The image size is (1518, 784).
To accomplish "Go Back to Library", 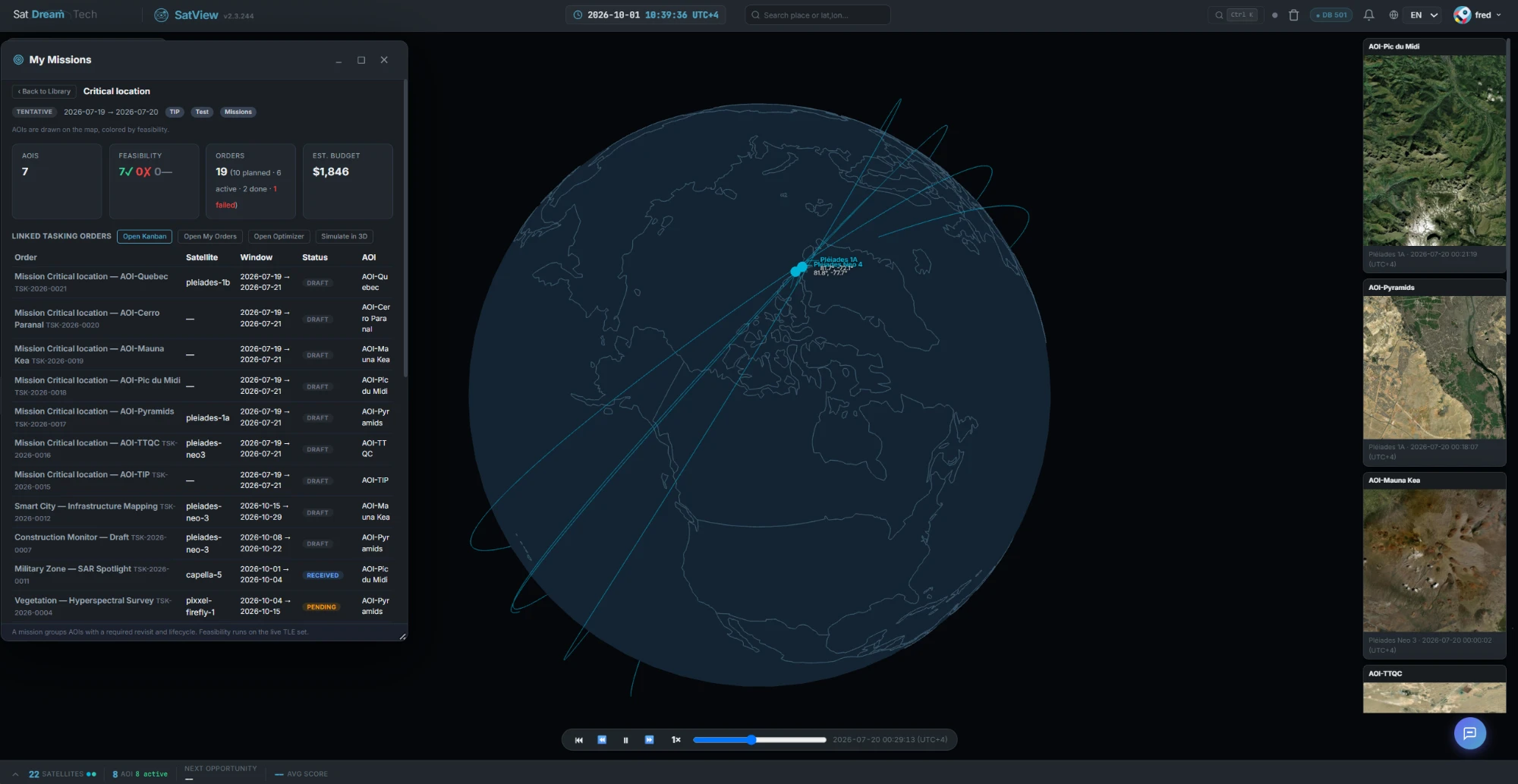I will (44, 91).
